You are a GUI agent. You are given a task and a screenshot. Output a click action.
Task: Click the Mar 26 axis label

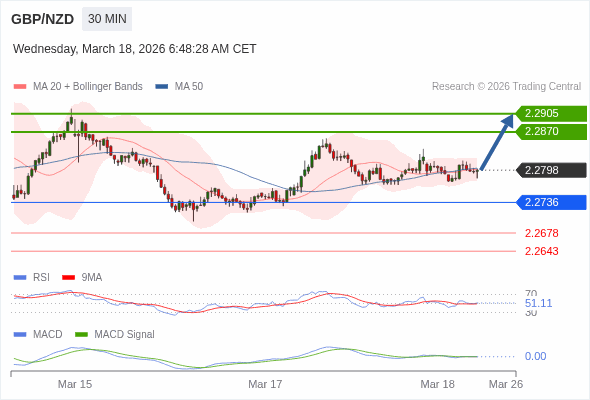coord(506,384)
